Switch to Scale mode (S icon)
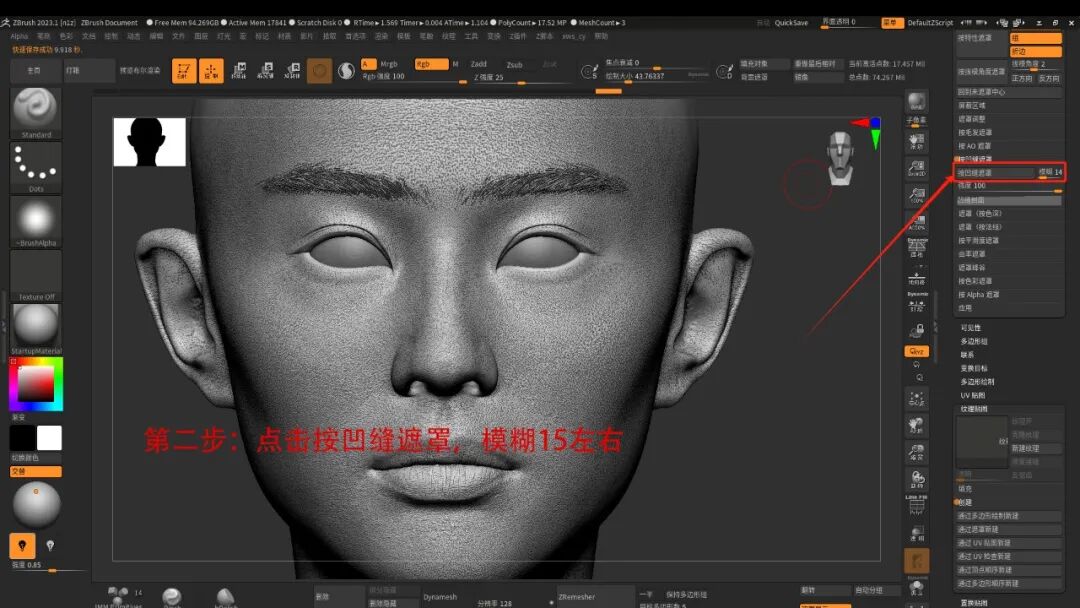 pyautogui.click(x=265, y=70)
